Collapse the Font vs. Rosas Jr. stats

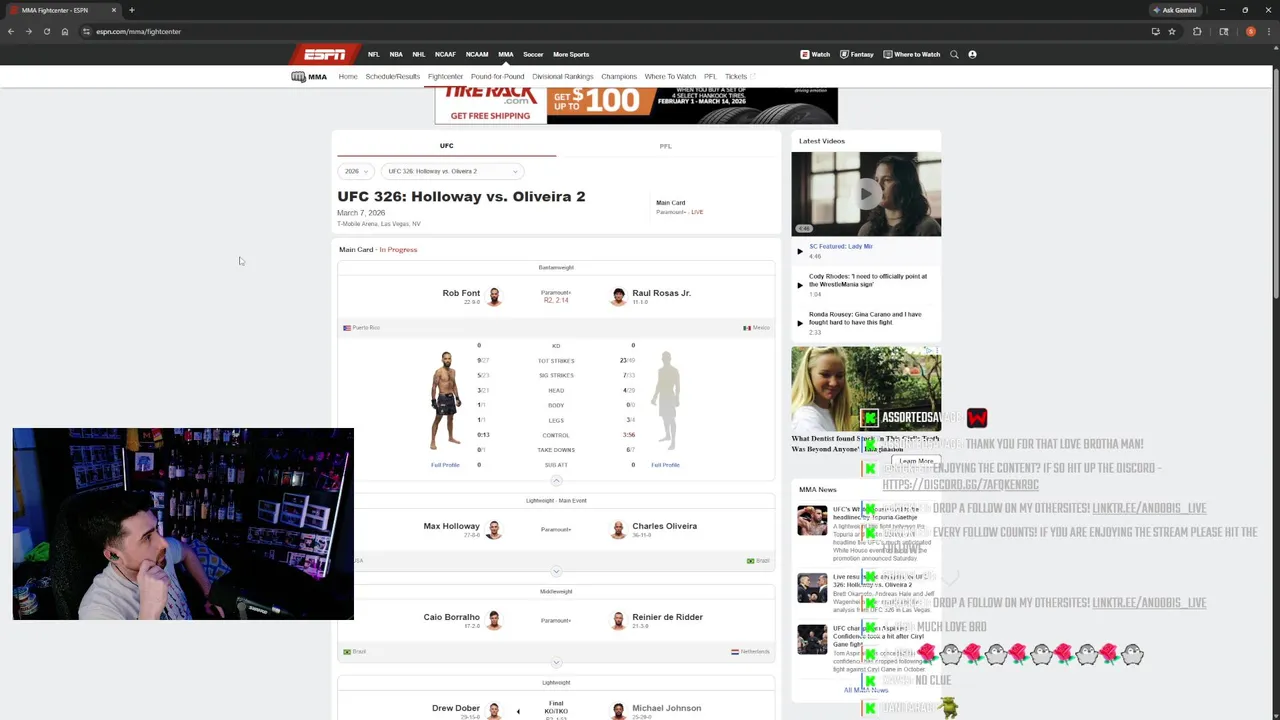click(x=556, y=480)
